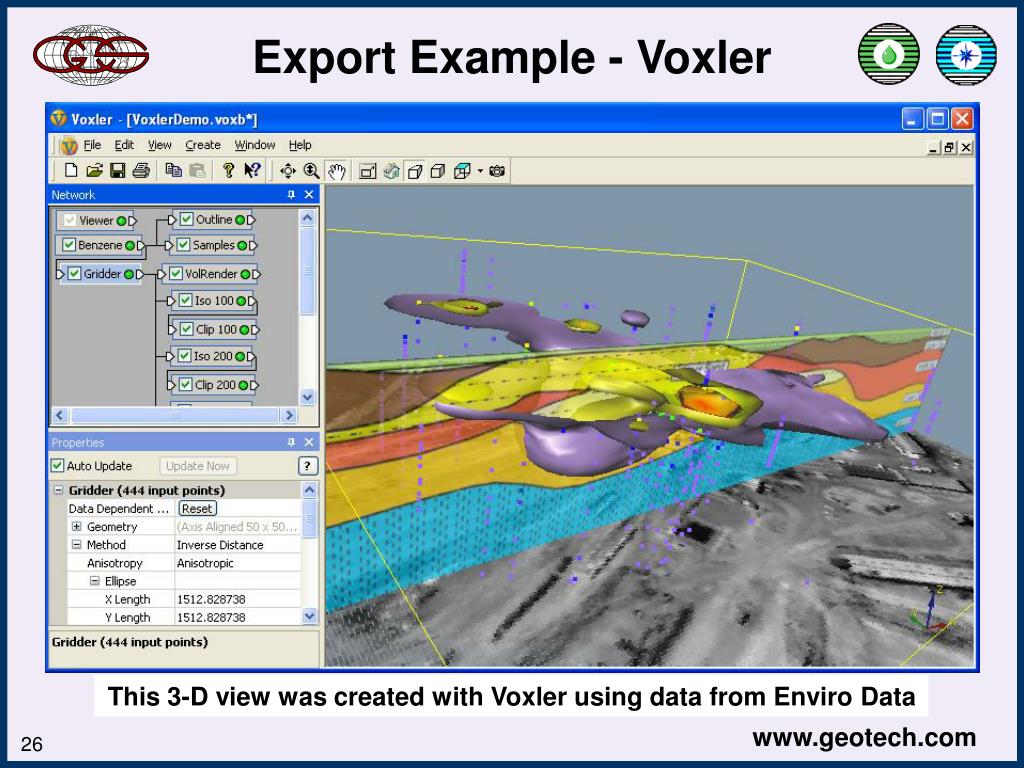Screen dimensions: 1024x768
Task: Click the document icon beside the File menu
Action: 69,145
